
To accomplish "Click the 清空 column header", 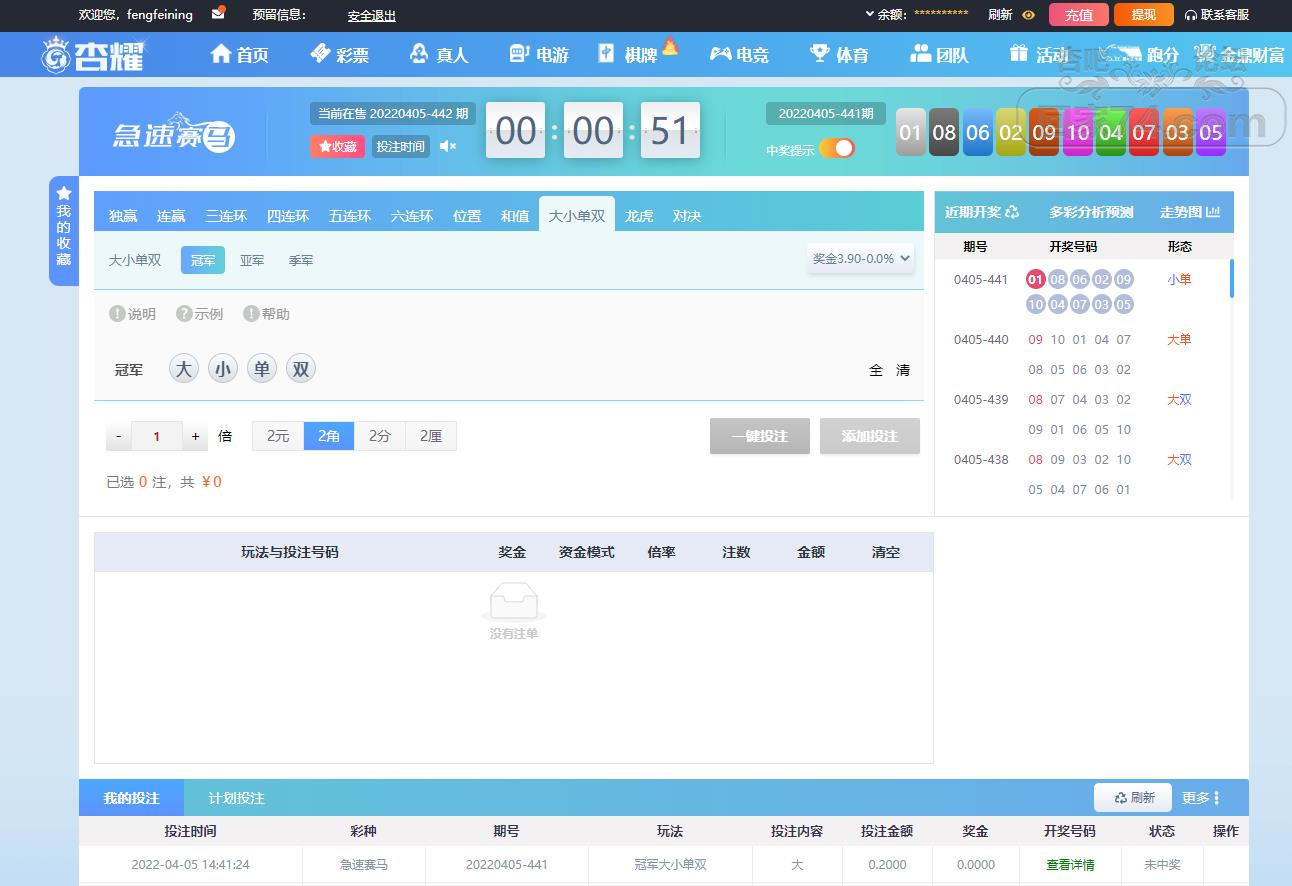I will pos(886,552).
